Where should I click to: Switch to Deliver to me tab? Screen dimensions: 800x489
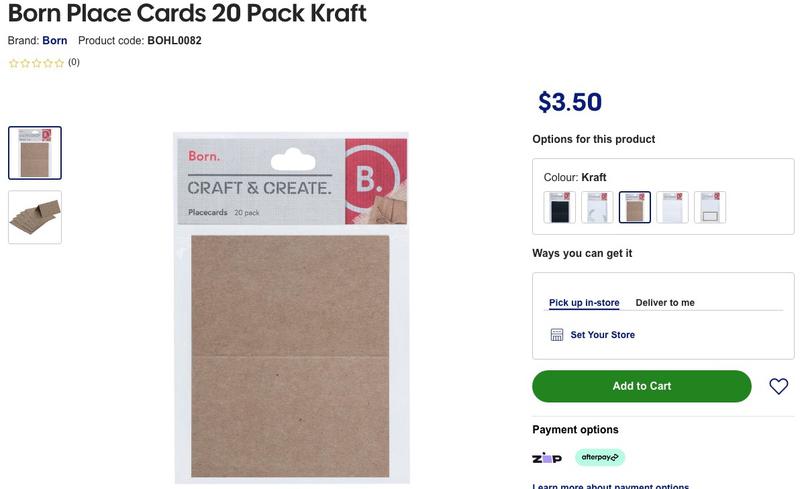tap(665, 303)
